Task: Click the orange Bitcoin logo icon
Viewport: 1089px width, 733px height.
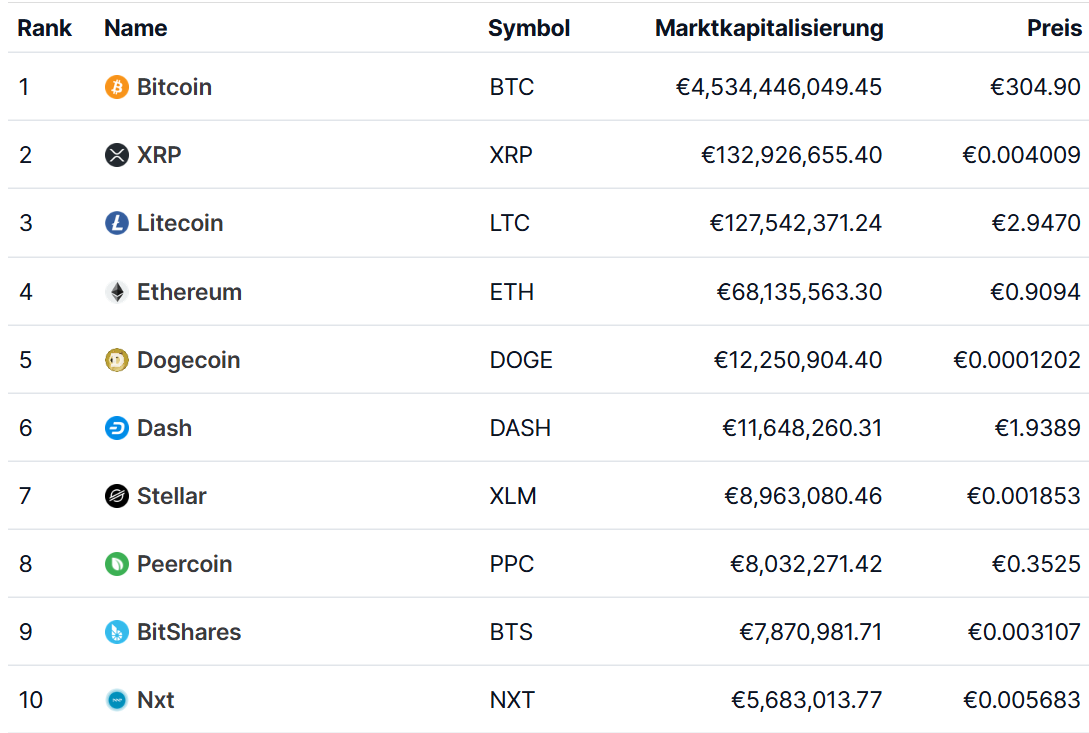Action: (x=117, y=87)
